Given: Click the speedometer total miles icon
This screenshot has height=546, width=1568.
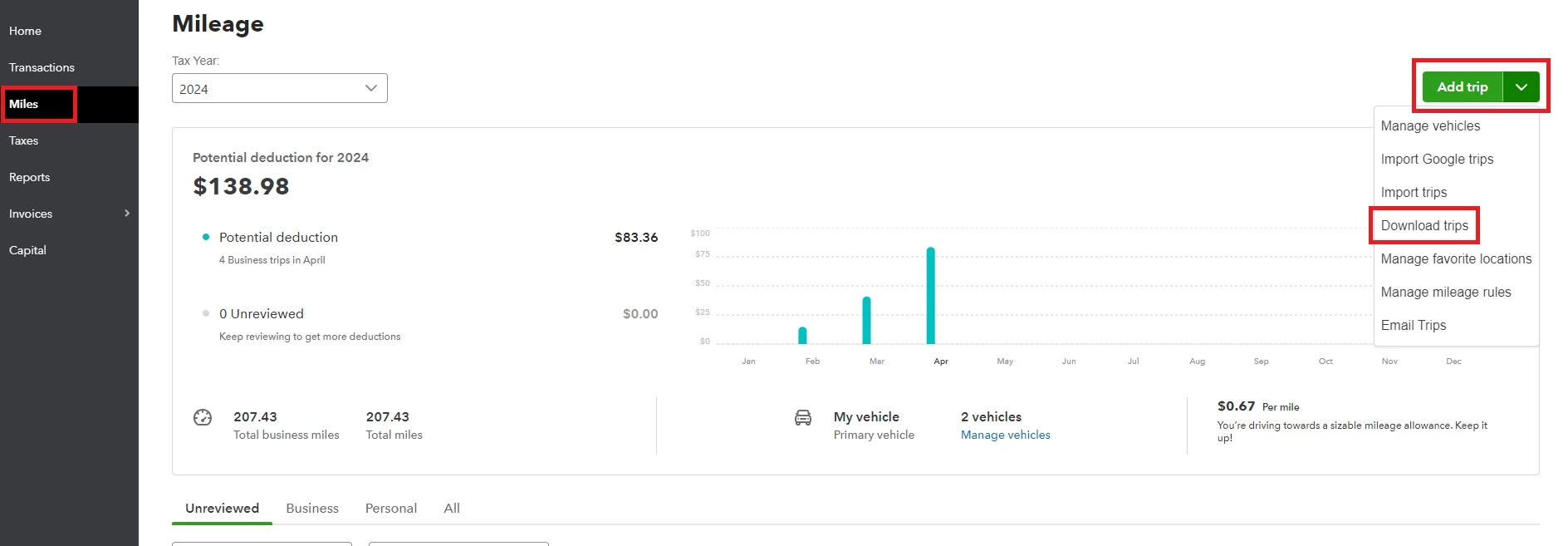Looking at the screenshot, I should pos(203,417).
